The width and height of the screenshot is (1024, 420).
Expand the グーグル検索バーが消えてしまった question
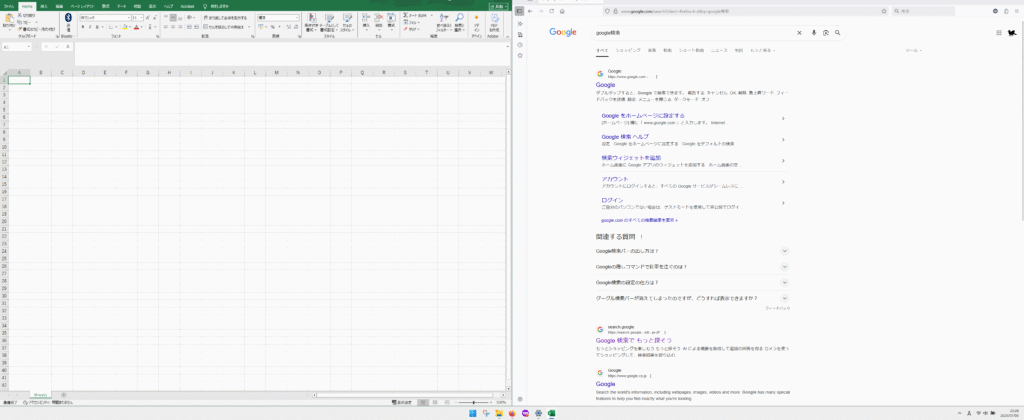tap(692, 298)
